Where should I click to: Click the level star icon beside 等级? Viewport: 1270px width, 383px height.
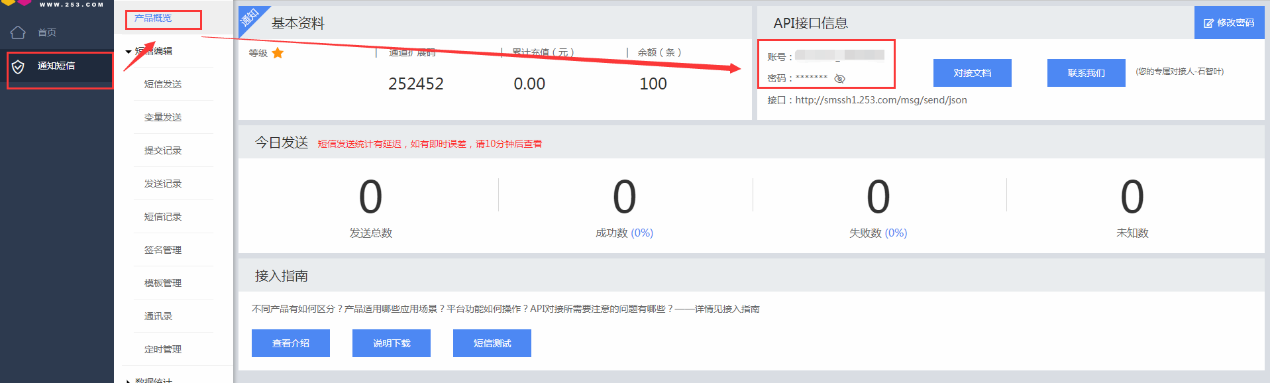[x=278, y=53]
